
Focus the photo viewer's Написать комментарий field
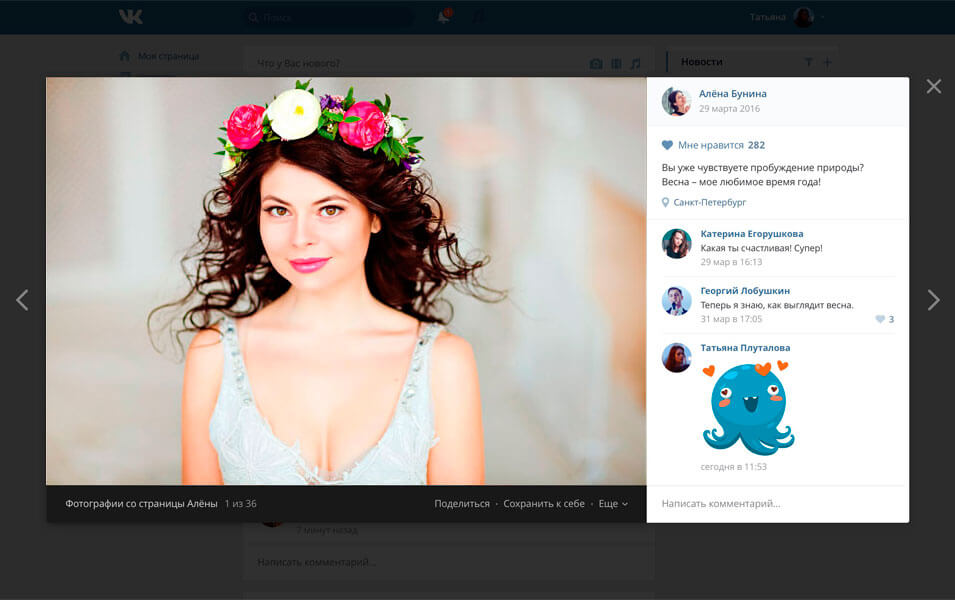pos(778,504)
